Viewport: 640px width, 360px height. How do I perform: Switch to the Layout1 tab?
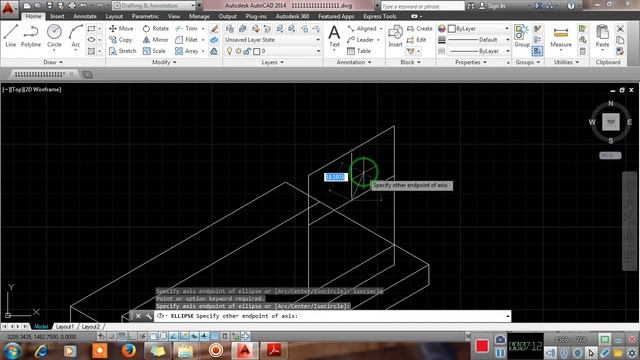click(65, 327)
